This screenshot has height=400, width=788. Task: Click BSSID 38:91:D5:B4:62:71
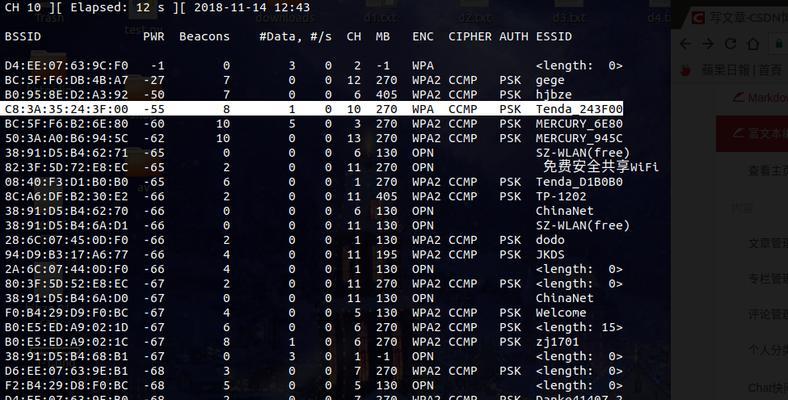(x=66, y=153)
